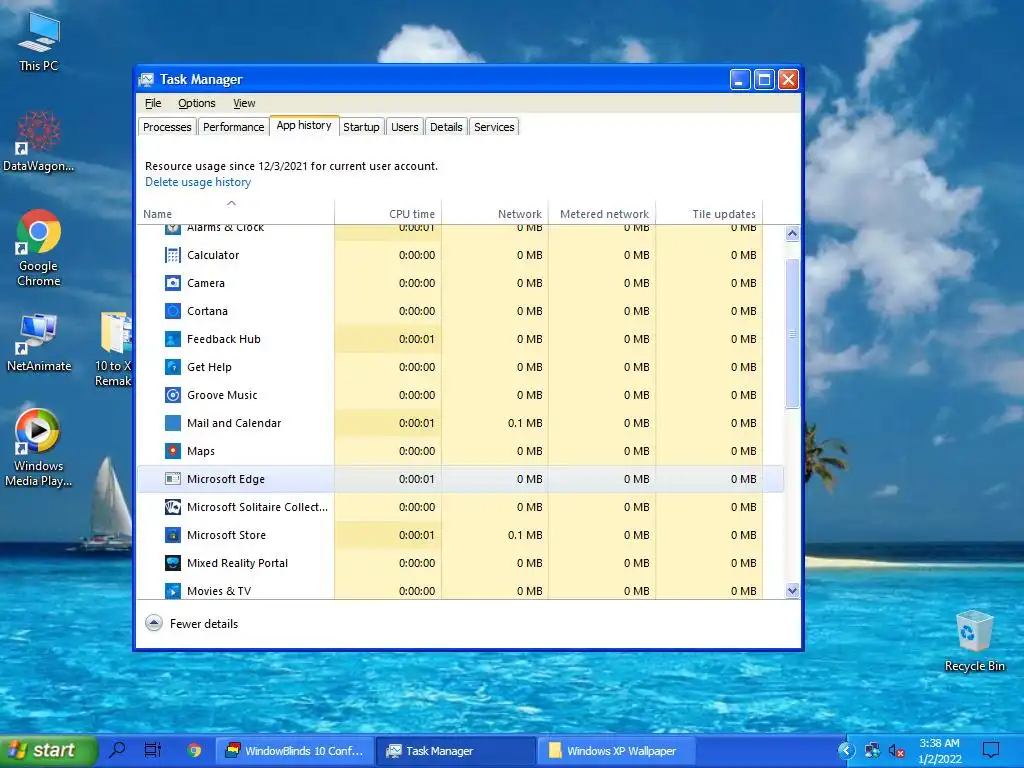Click the Calculator app icon in the list
Image resolution: width=1024 pixels, height=768 pixels.
coord(172,255)
